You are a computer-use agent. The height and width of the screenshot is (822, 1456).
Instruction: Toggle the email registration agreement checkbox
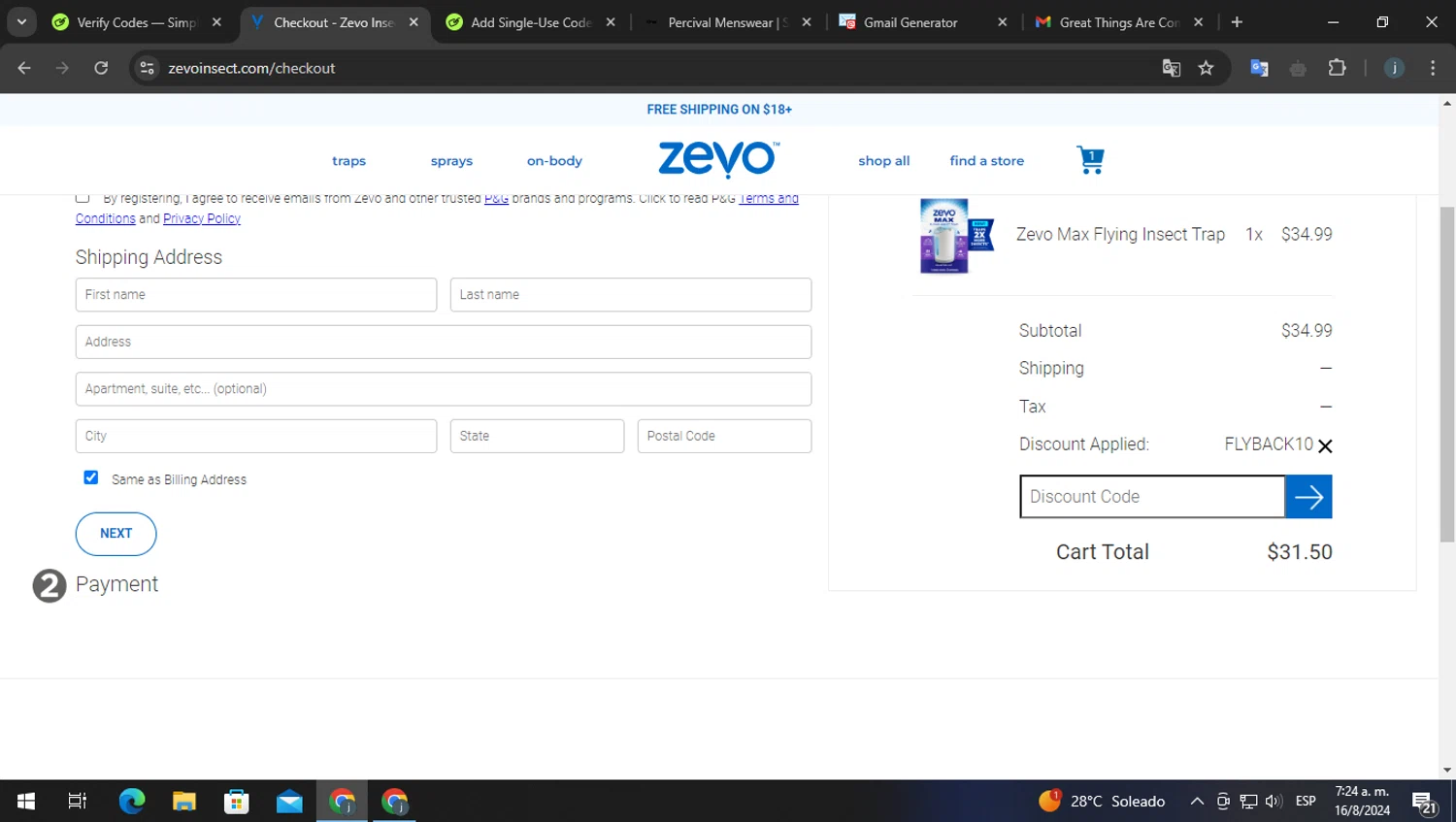[83, 197]
